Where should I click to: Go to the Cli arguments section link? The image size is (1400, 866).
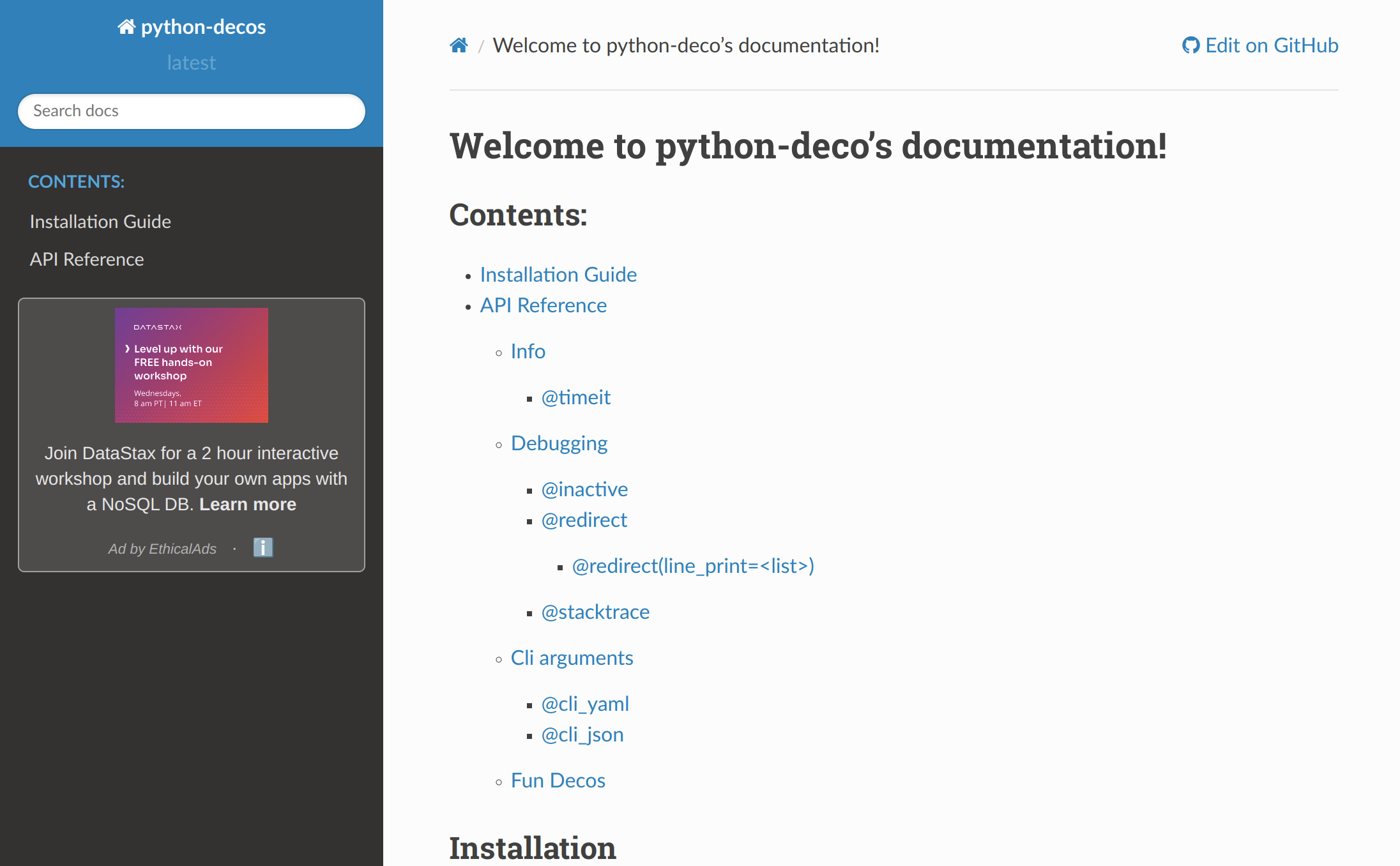coord(572,658)
